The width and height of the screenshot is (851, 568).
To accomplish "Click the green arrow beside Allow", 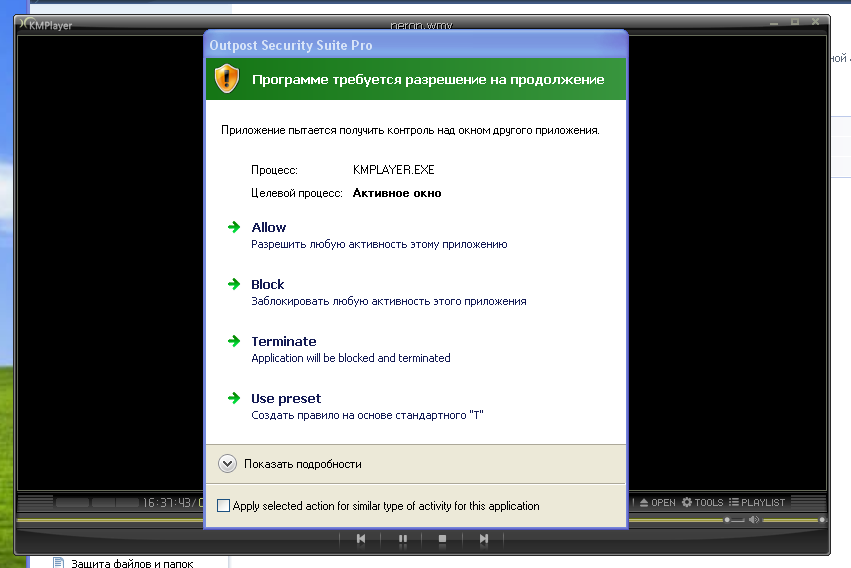I will (x=234, y=227).
